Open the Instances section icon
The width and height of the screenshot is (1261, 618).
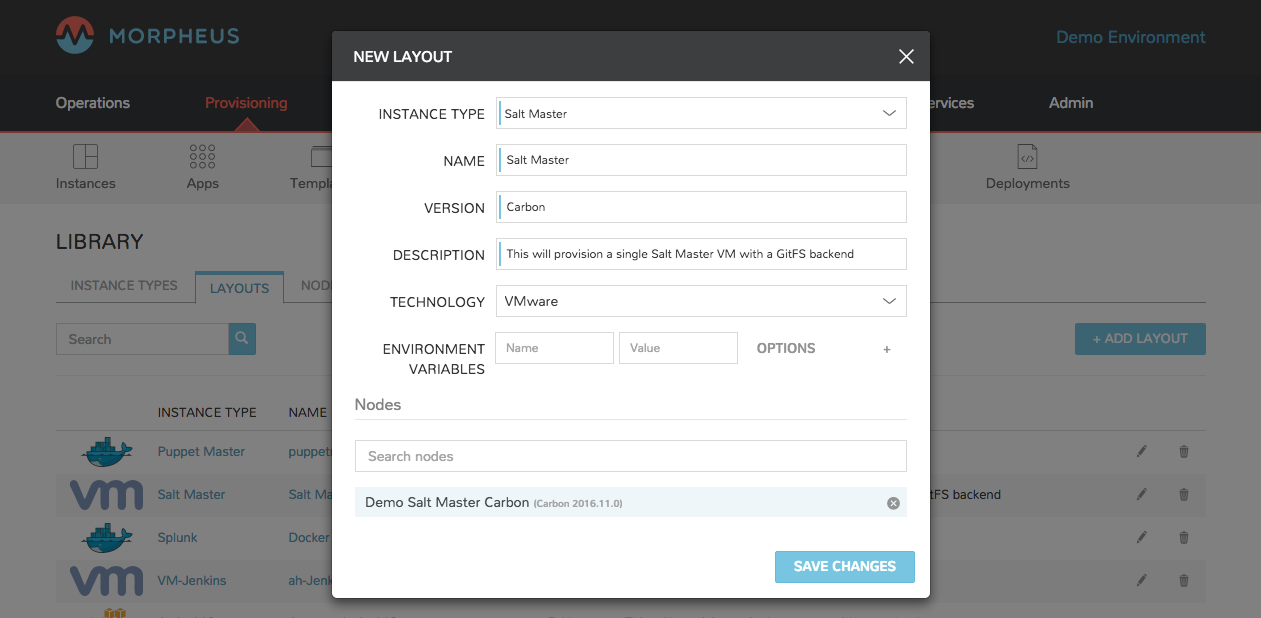point(86,156)
